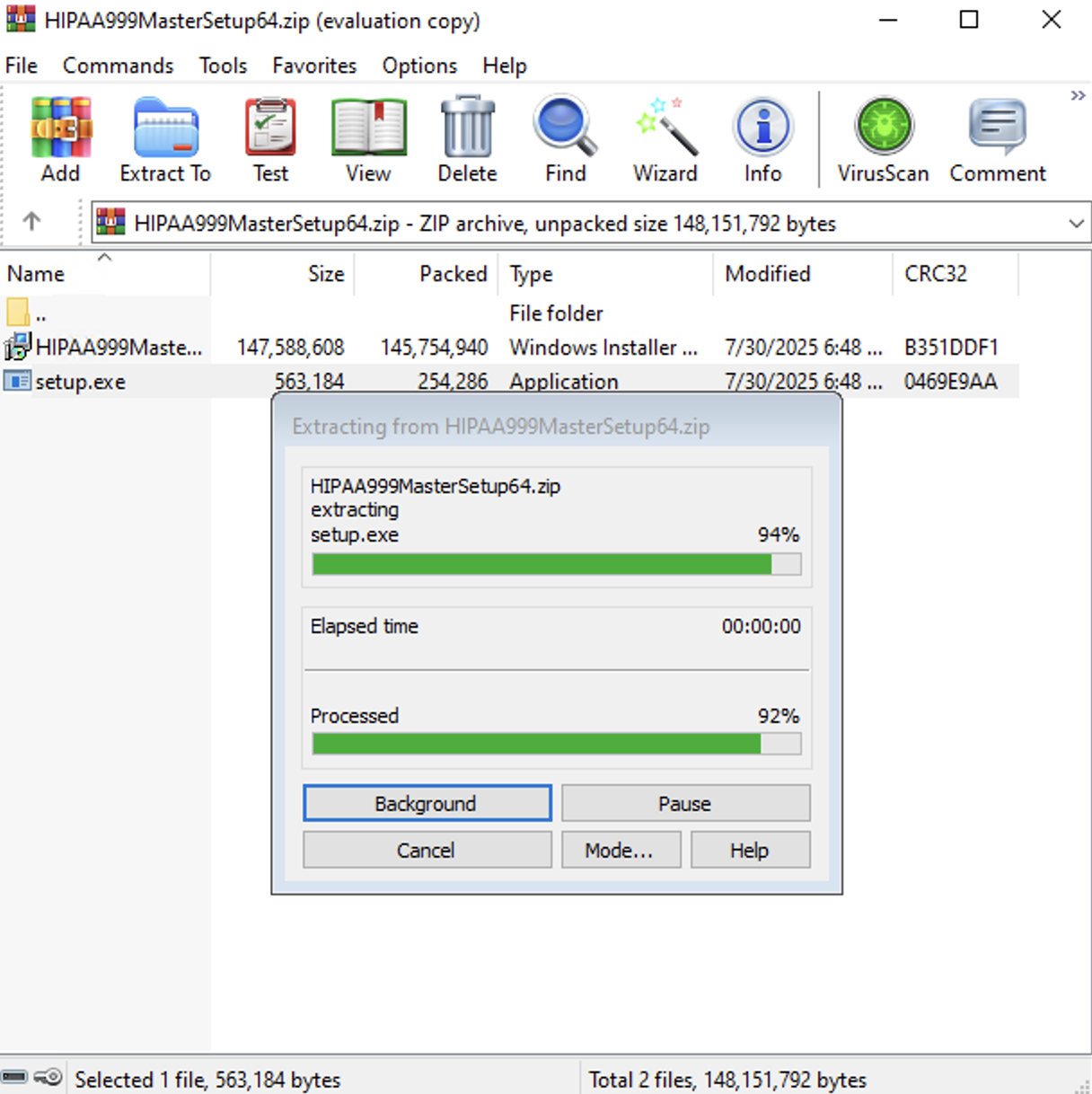Click the Delete trash can icon

pos(467,128)
